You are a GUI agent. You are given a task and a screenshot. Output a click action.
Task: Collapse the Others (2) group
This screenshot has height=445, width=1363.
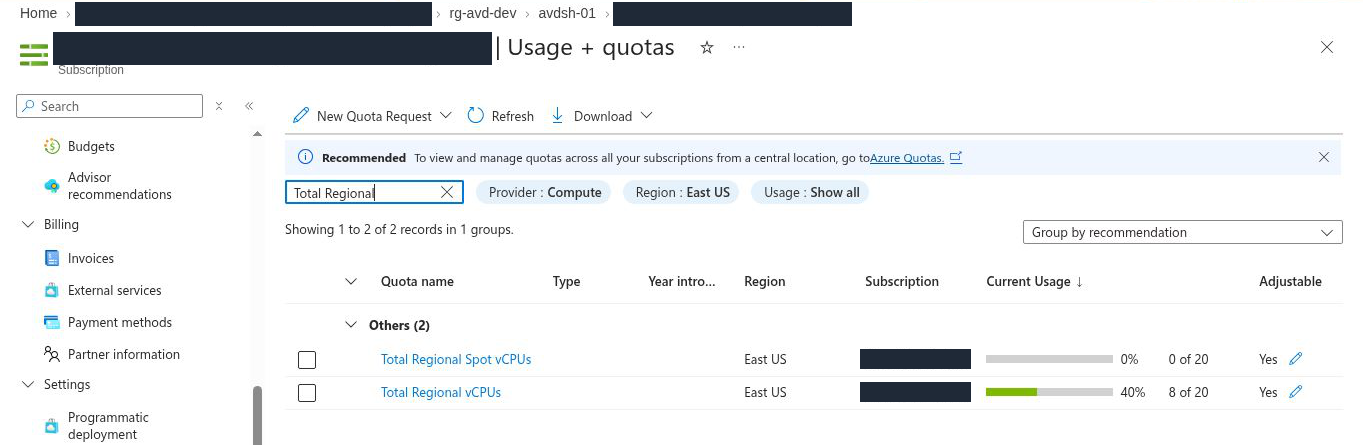pyautogui.click(x=351, y=325)
